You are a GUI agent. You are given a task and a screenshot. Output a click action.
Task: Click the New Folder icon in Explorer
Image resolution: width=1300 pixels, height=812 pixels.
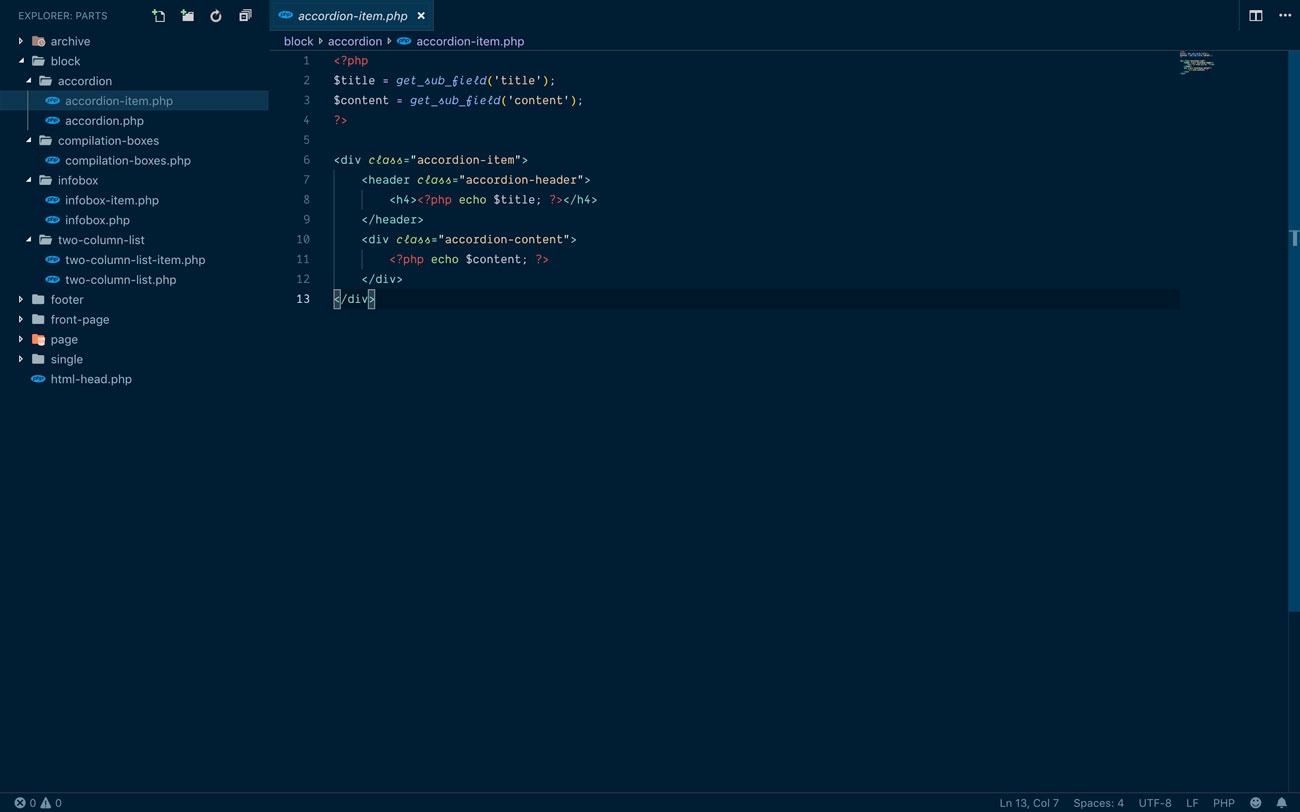(187, 16)
